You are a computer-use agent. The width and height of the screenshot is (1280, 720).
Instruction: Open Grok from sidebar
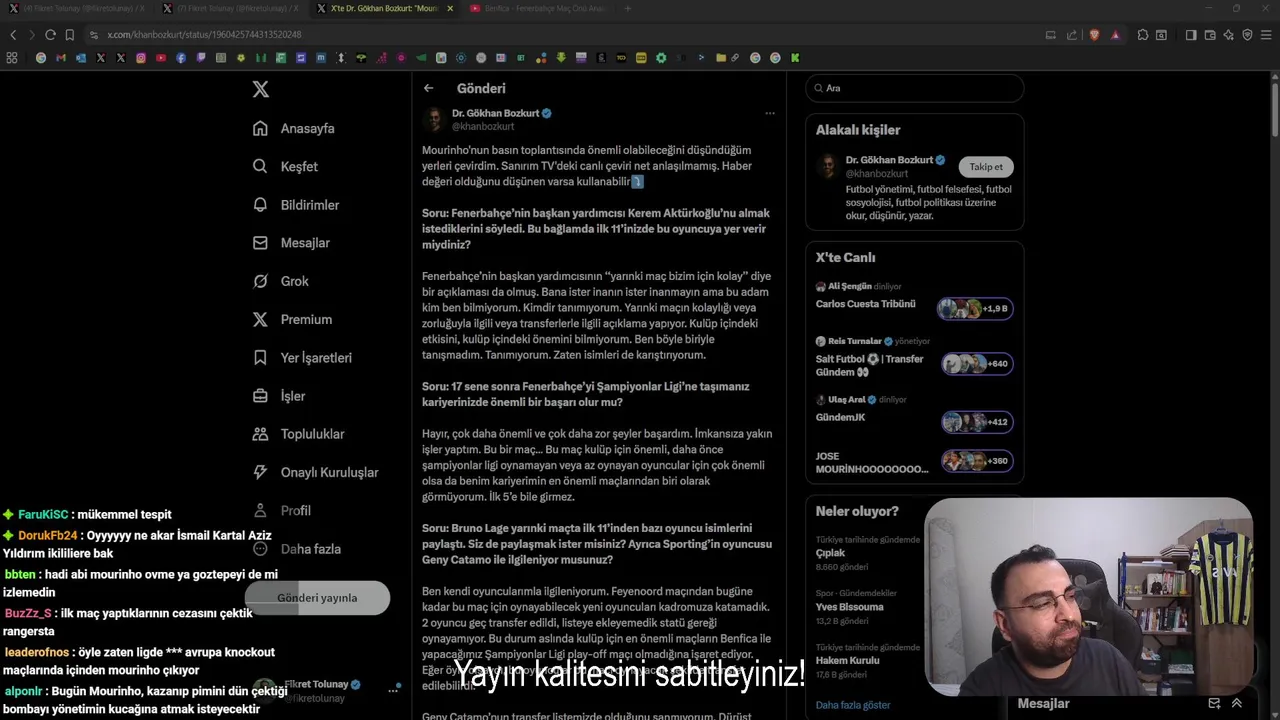280,281
